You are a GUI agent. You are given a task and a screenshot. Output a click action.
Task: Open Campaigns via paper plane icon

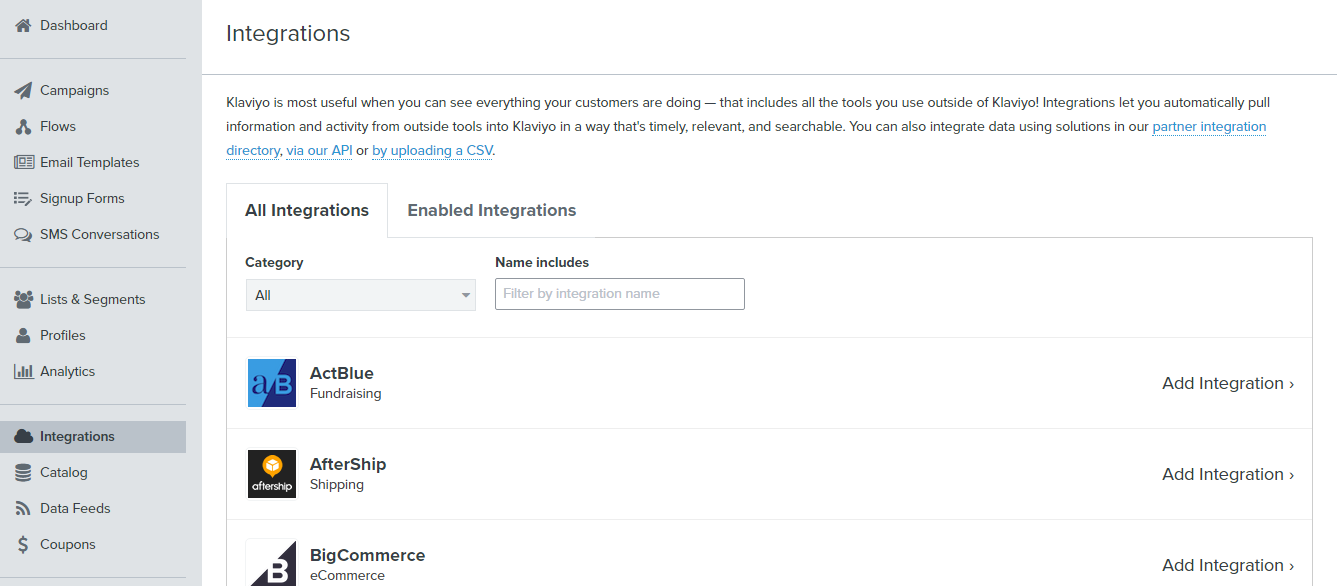click(23, 90)
